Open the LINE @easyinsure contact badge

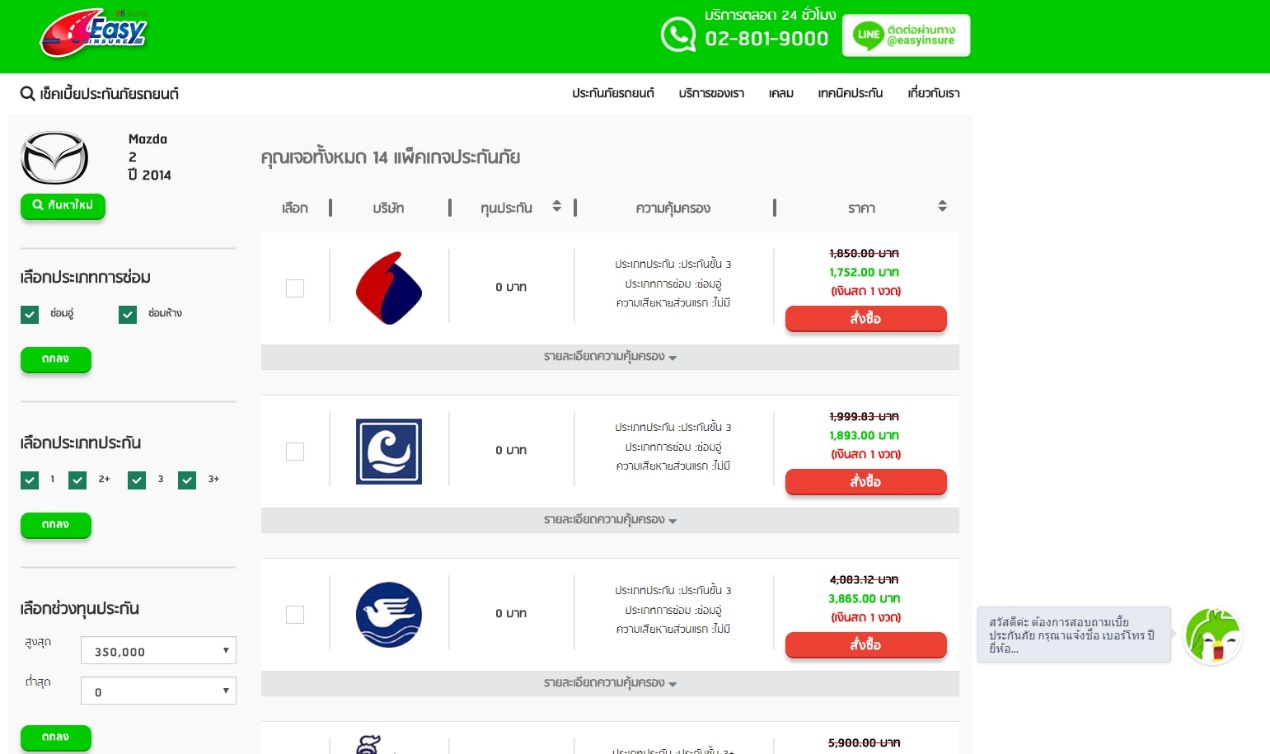[x=906, y=35]
